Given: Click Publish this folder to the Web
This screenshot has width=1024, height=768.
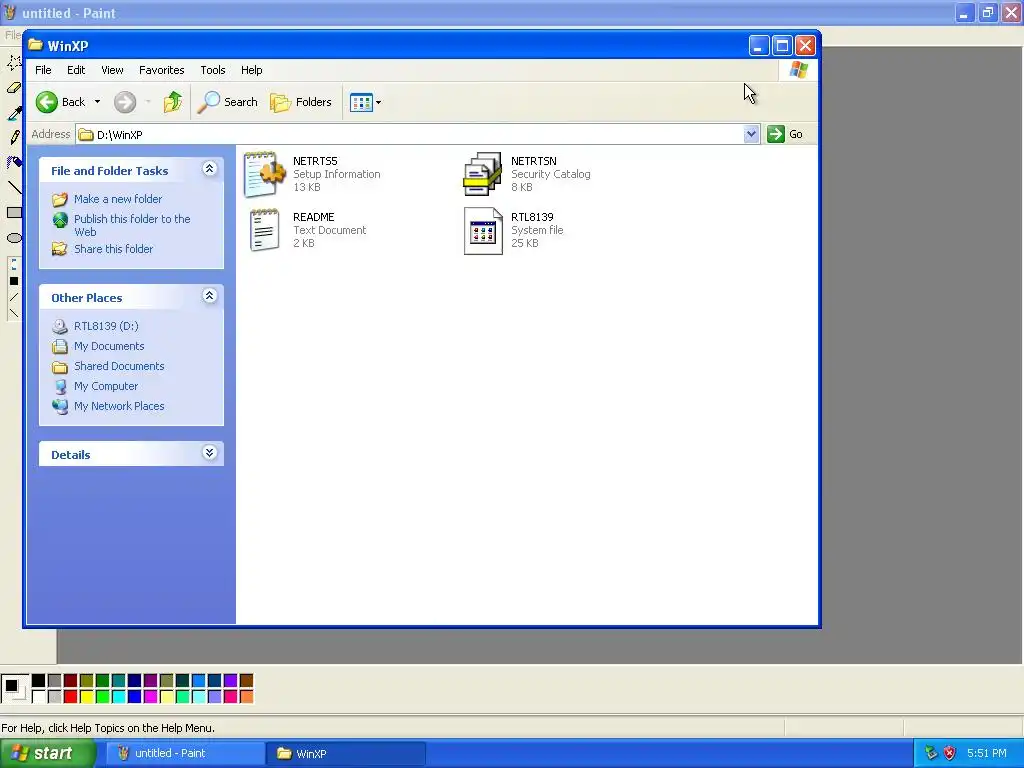Looking at the screenshot, I should click(132, 225).
